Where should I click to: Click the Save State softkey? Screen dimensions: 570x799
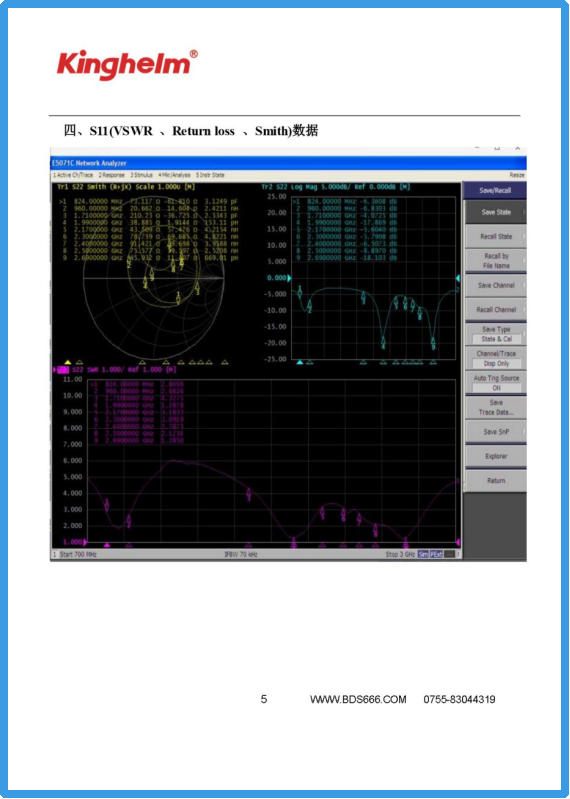tap(495, 212)
